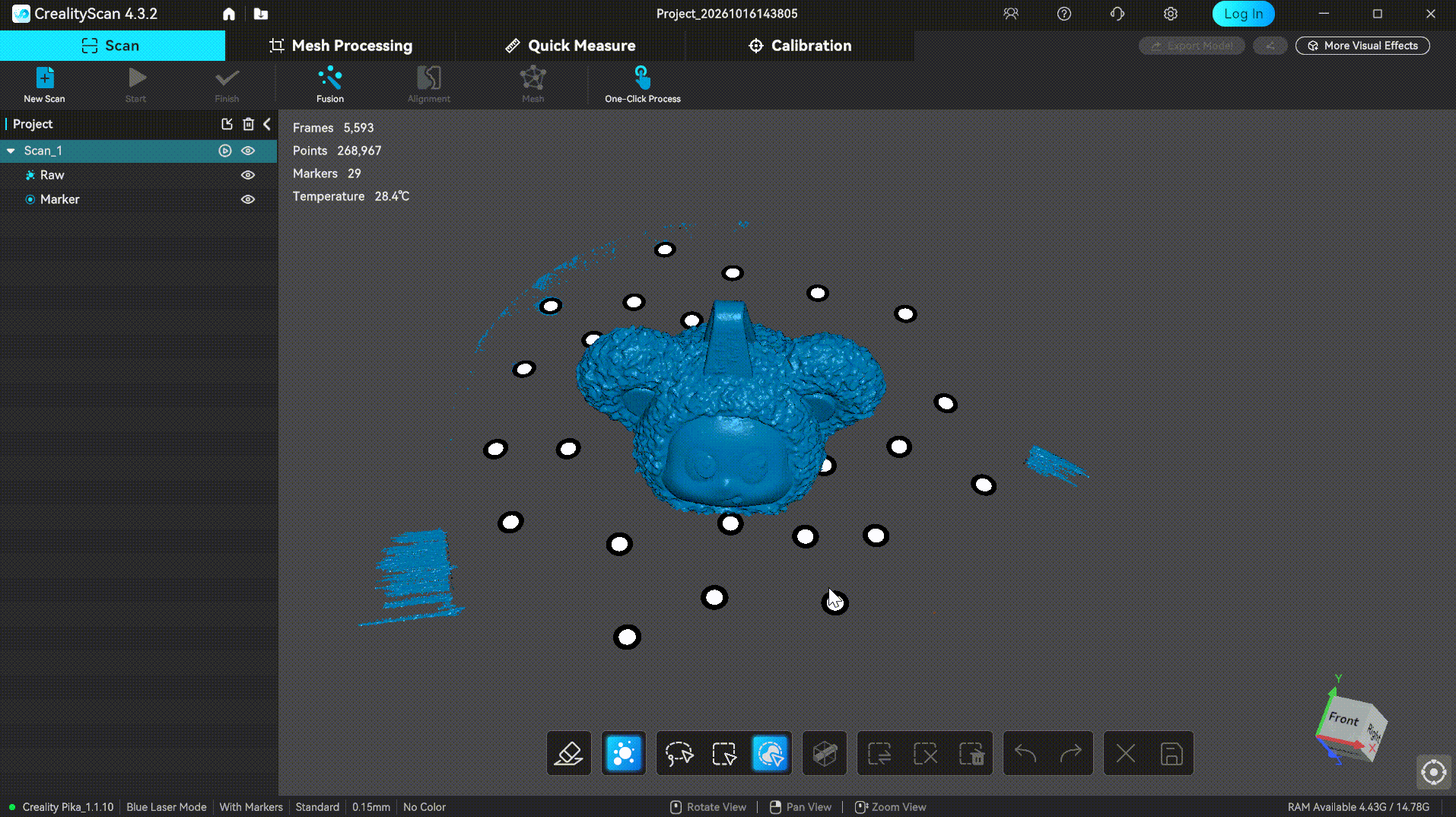
Task: Choose the lasso selection tool
Action: click(x=679, y=754)
